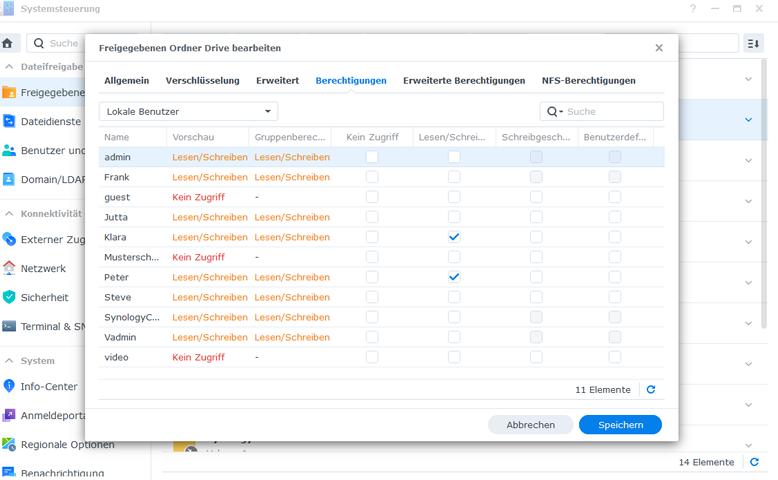
Task: Select the Dateidienste sidebar icon
Action: coord(9,121)
